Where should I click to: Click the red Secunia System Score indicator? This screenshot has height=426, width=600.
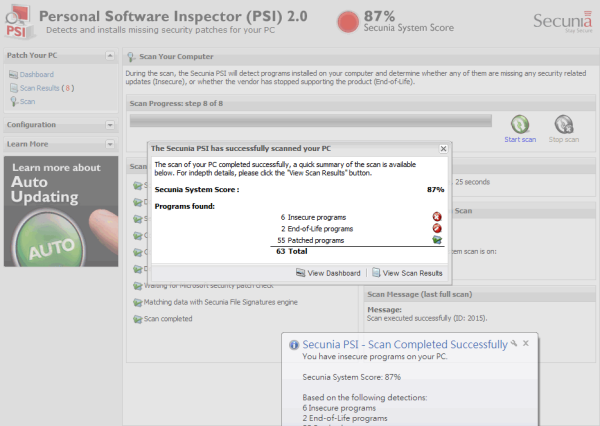click(x=347, y=21)
